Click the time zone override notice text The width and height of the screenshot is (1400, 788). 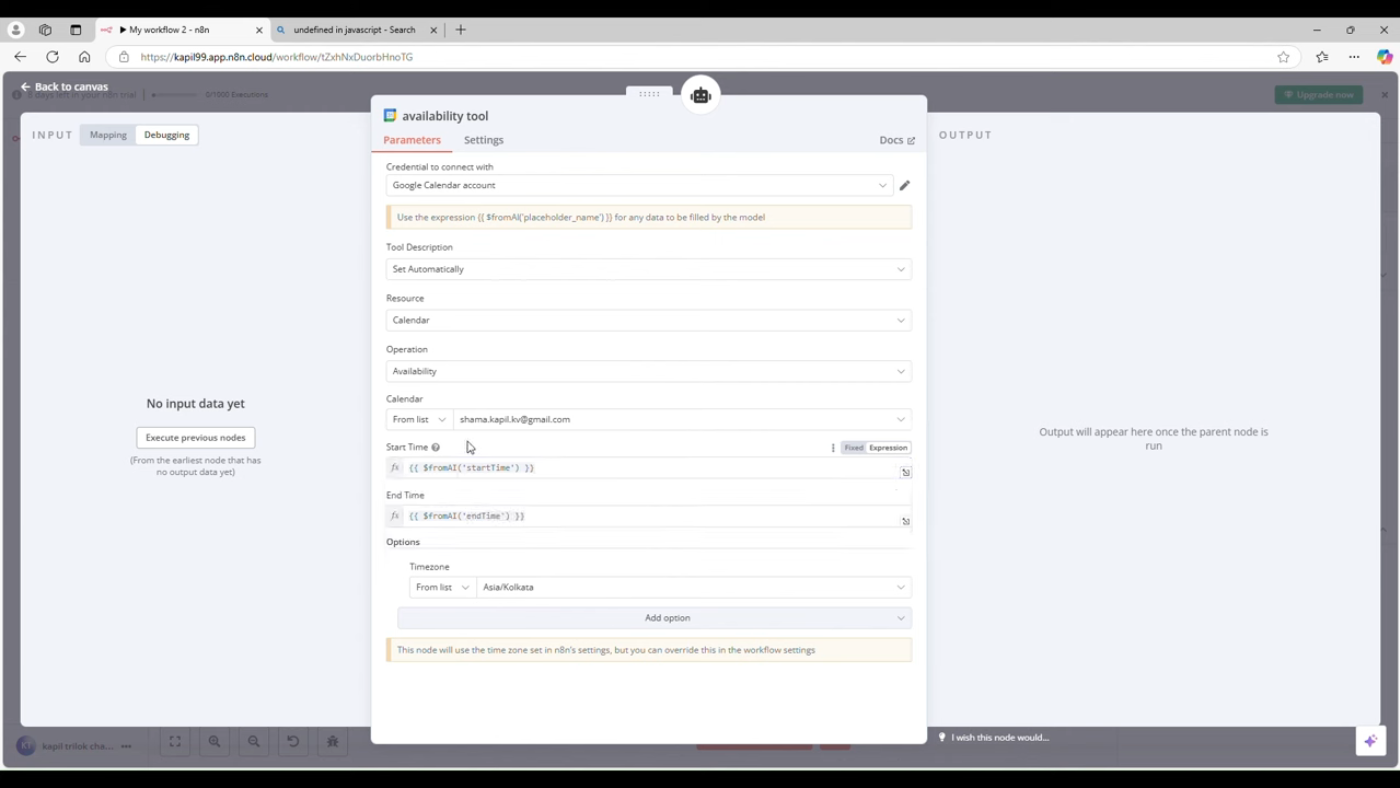point(606,650)
